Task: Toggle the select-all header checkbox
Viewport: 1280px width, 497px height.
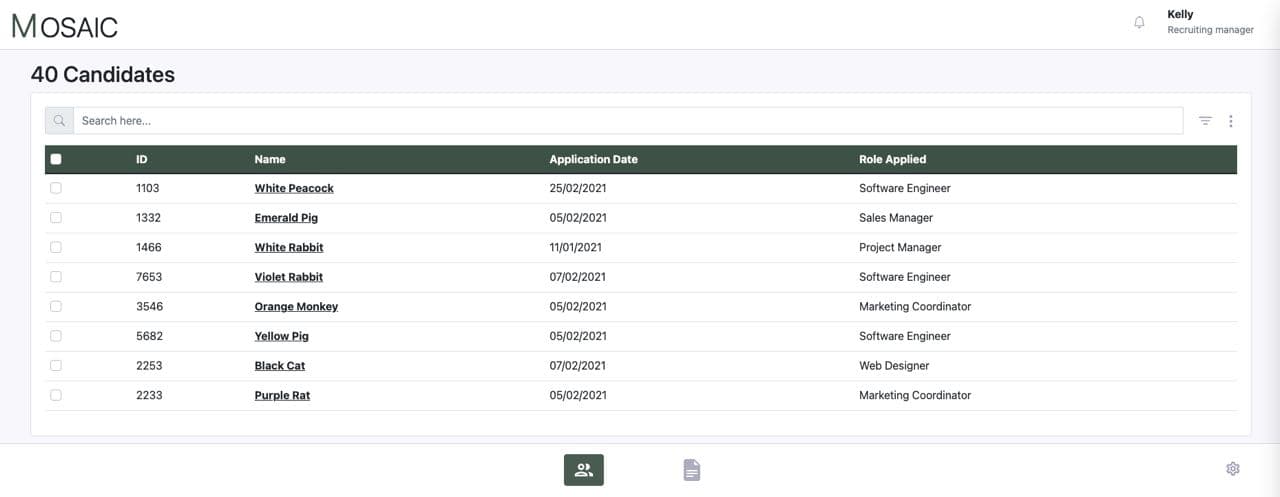Action: tap(56, 159)
